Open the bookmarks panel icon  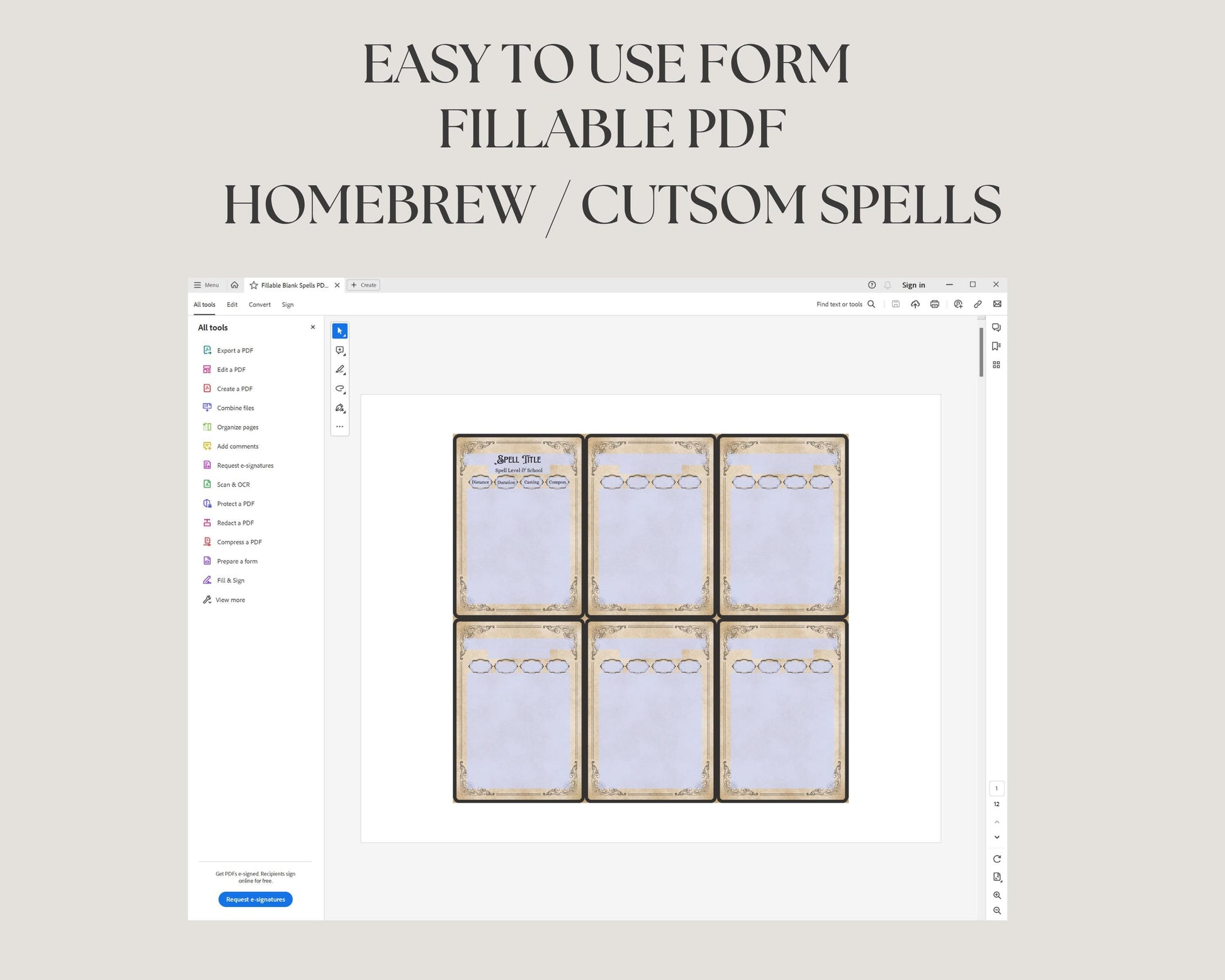(996, 346)
